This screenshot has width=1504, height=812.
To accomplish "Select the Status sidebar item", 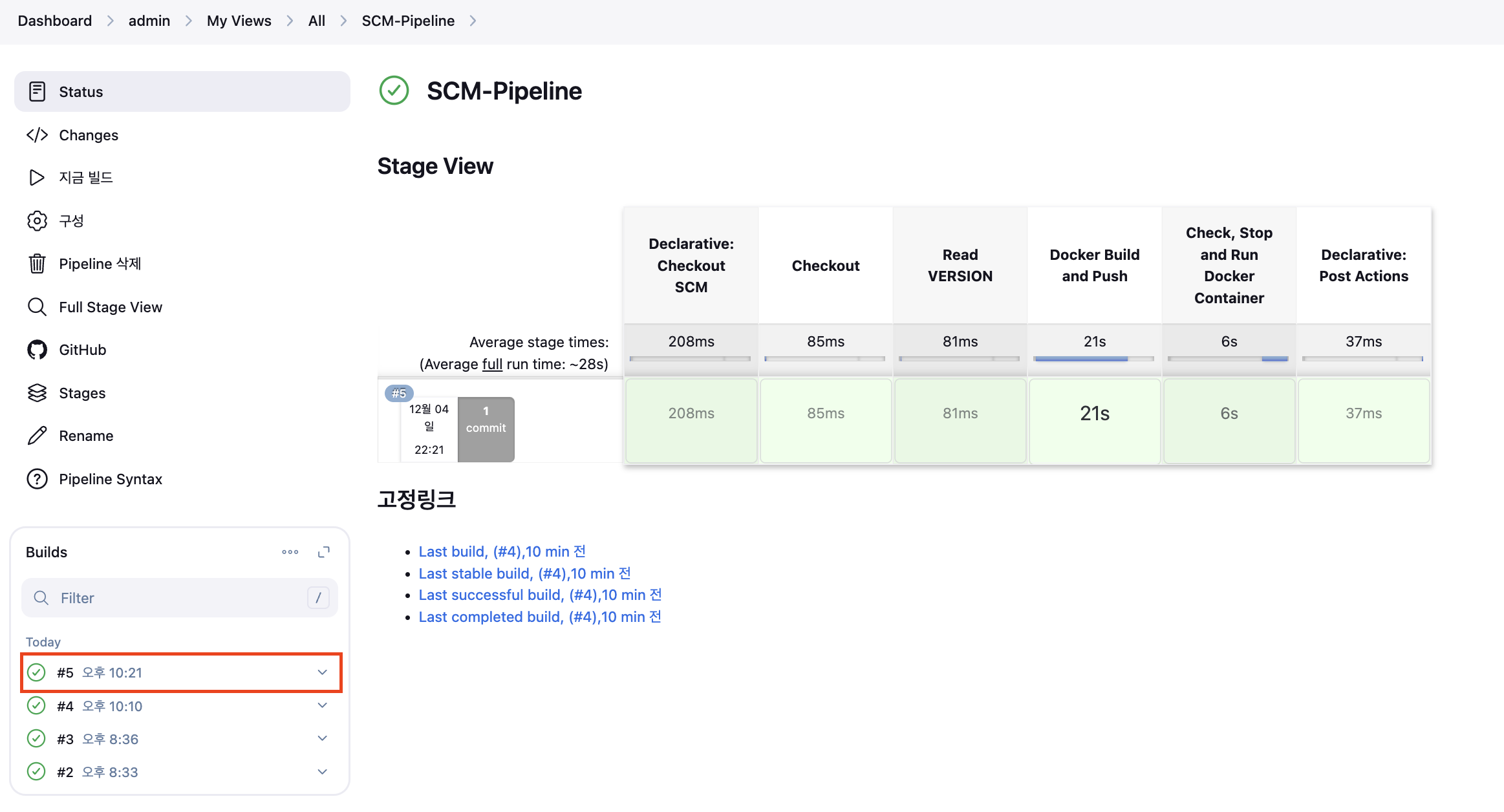I will coord(81,92).
